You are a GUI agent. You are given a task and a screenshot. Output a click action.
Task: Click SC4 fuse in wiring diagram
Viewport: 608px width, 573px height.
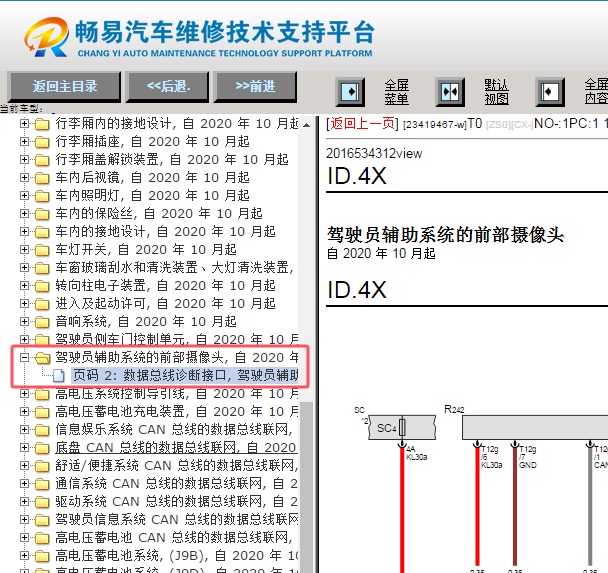click(x=402, y=428)
